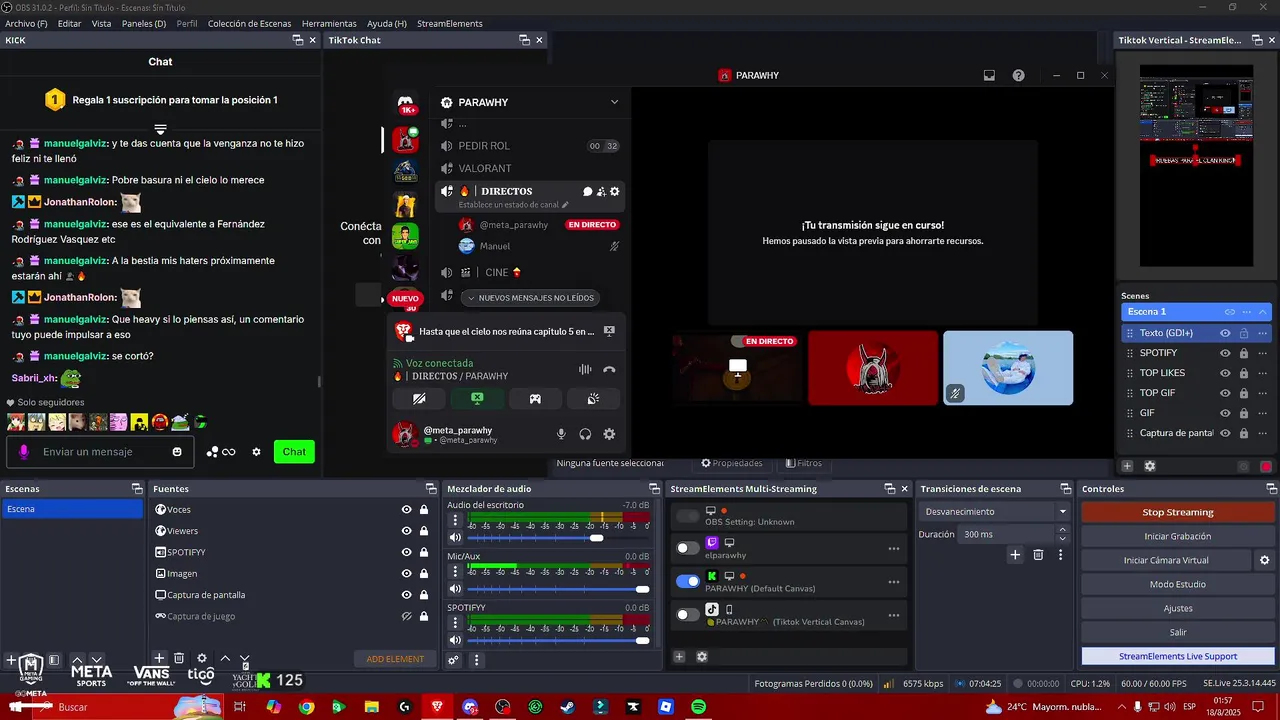The image size is (1280, 720).
Task: Open the Desvanecimiento transition dropdown
Action: coord(994,511)
